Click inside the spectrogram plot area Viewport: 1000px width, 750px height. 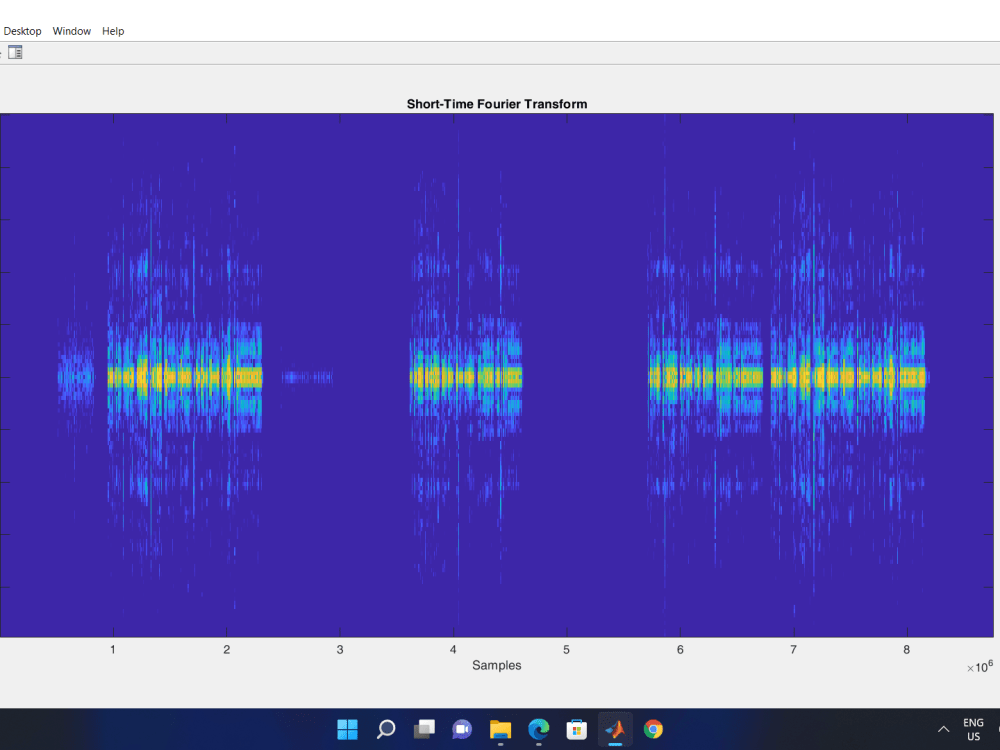497,376
